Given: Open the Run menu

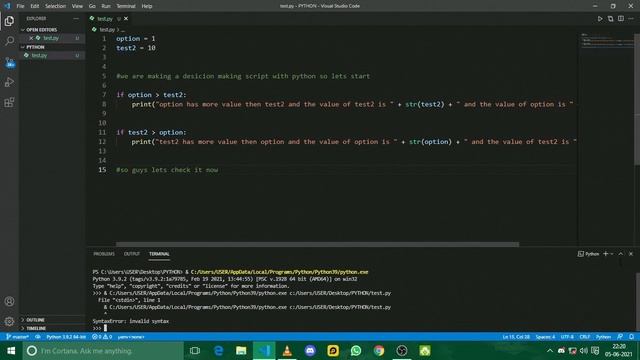Looking at the screenshot, I should tap(106, 6).
